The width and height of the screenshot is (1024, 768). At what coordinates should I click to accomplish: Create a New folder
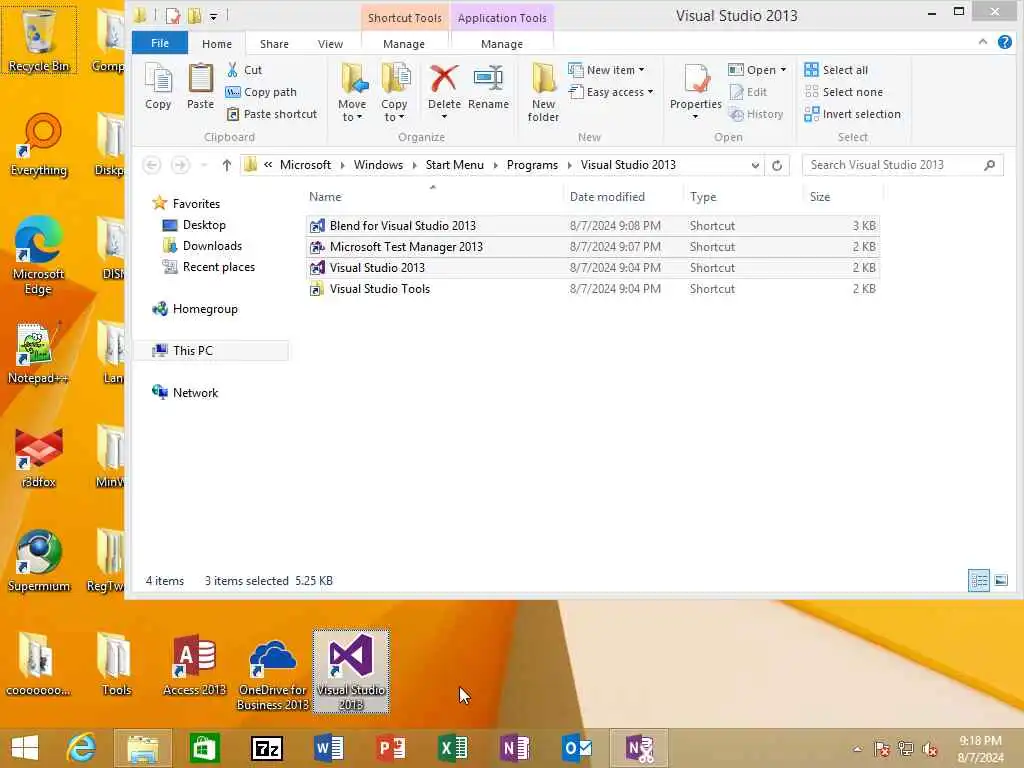pyautogui.click(x=543, y=93)
